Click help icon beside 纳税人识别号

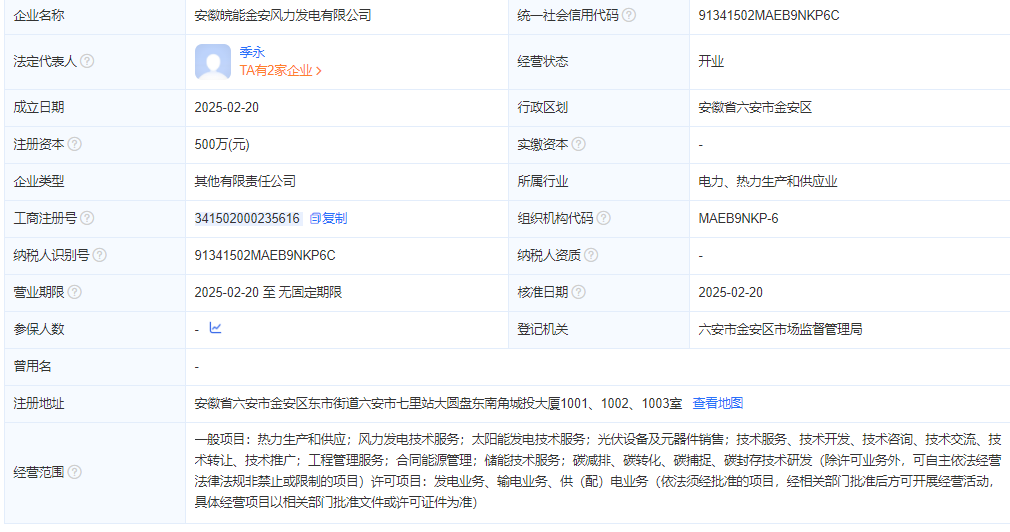(x=100, y=255)
